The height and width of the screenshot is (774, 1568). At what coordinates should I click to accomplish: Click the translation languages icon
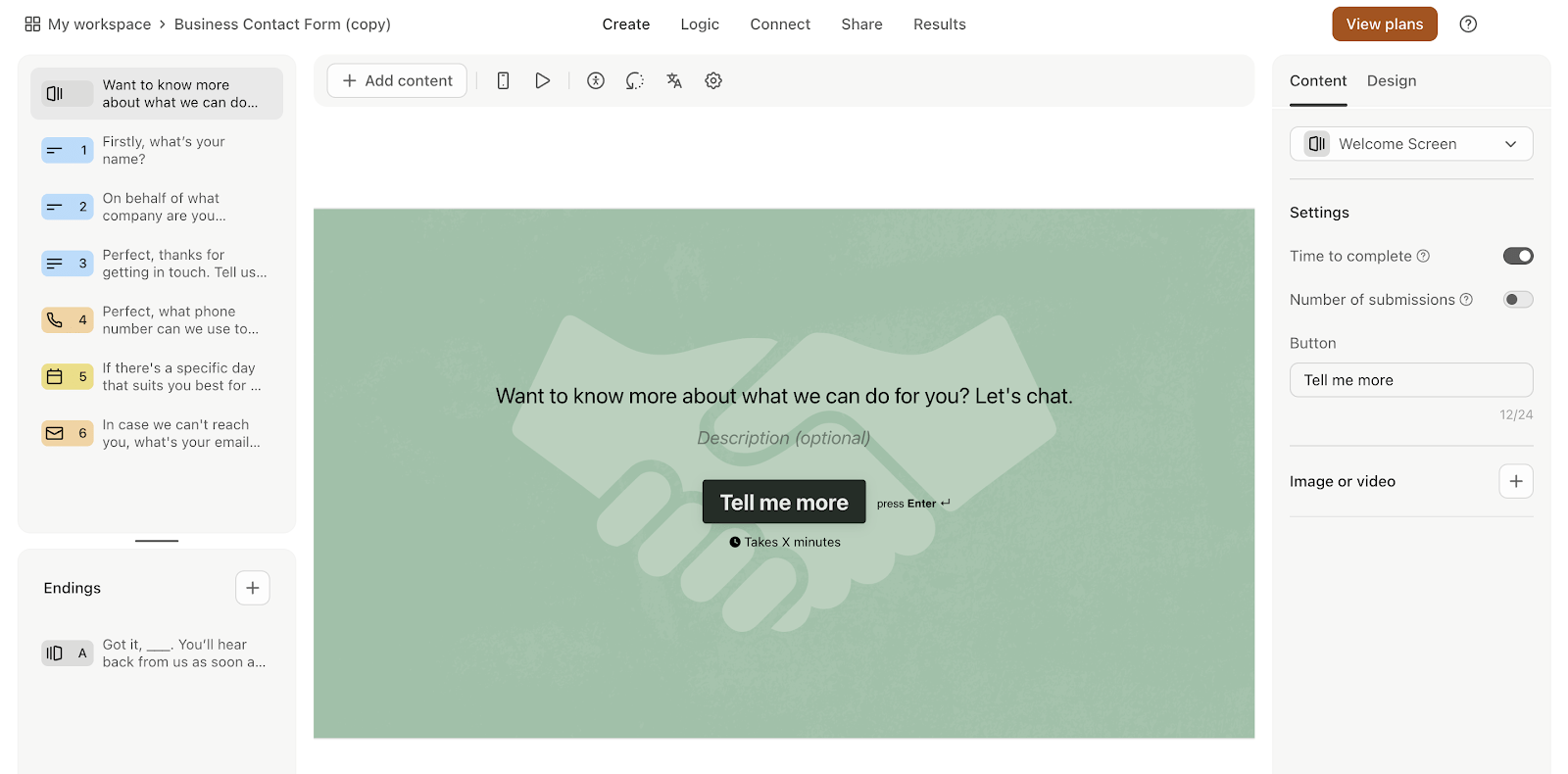pyautogui.click(x=674, y=80)
